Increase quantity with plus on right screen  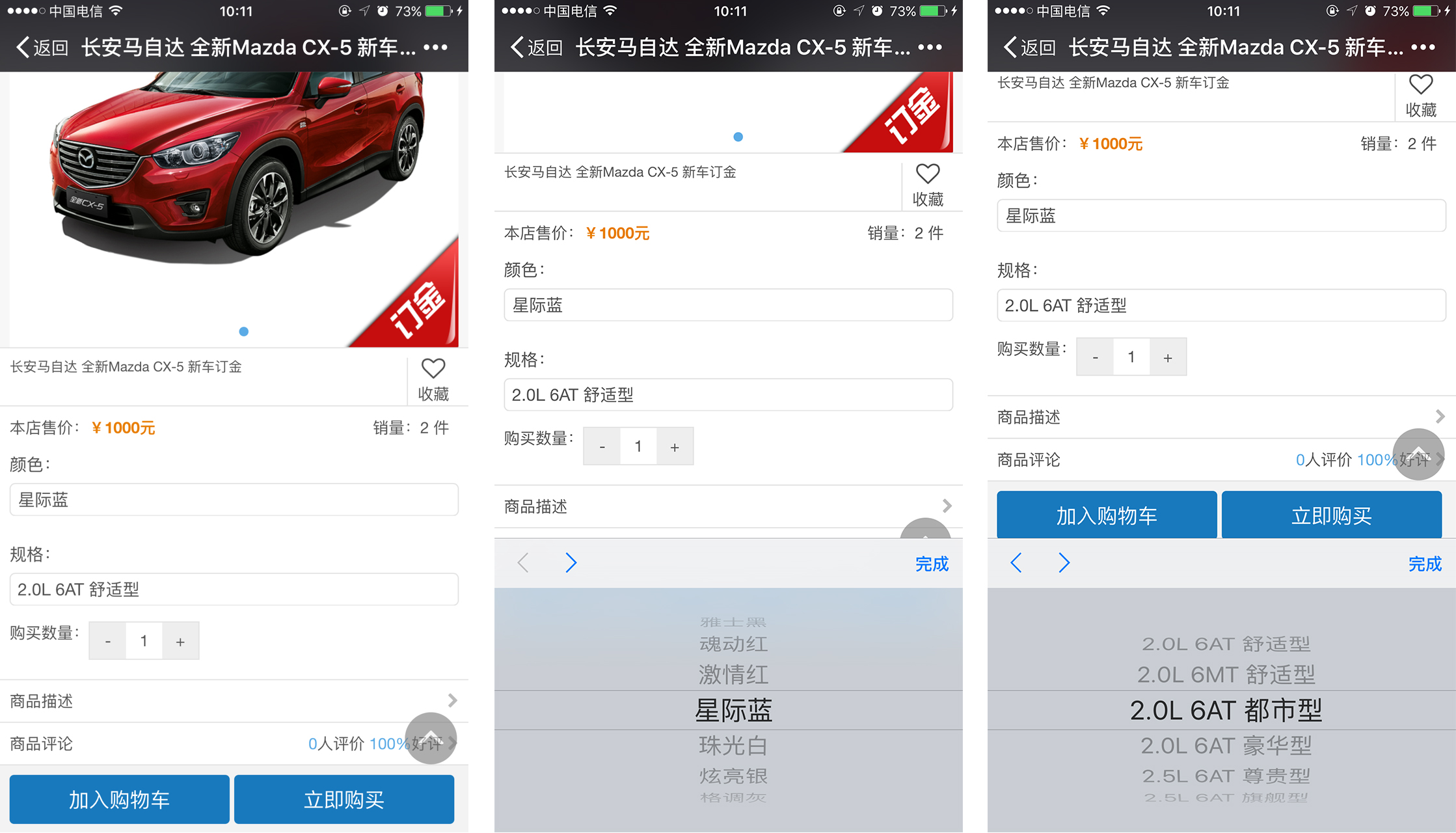click(x=1168, y=357)
